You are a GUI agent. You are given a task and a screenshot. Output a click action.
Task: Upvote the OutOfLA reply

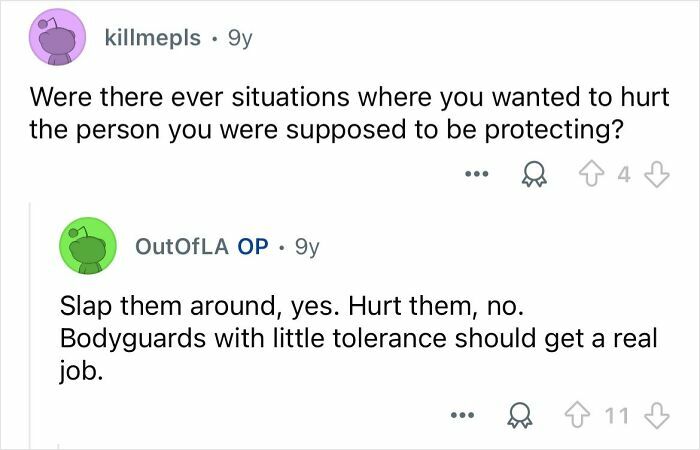point(577,416)
